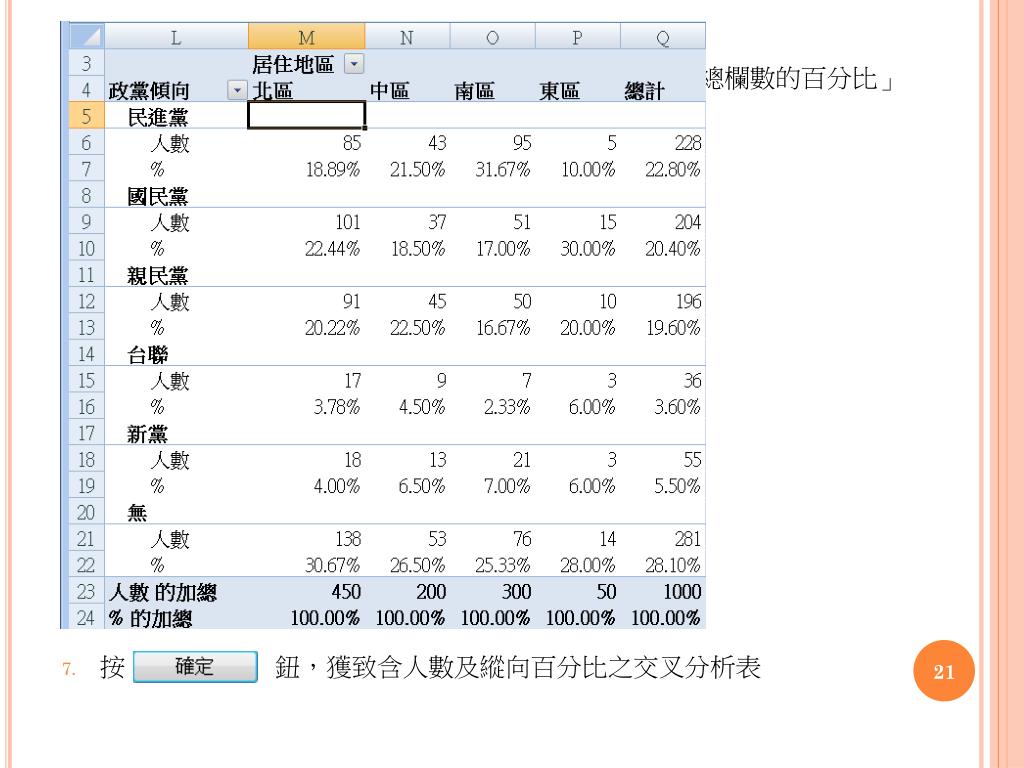Image resolution: width=1024 pixels, height=768 pixels.
Task: Click the 總計 column label
Action: tap(645, 90)
